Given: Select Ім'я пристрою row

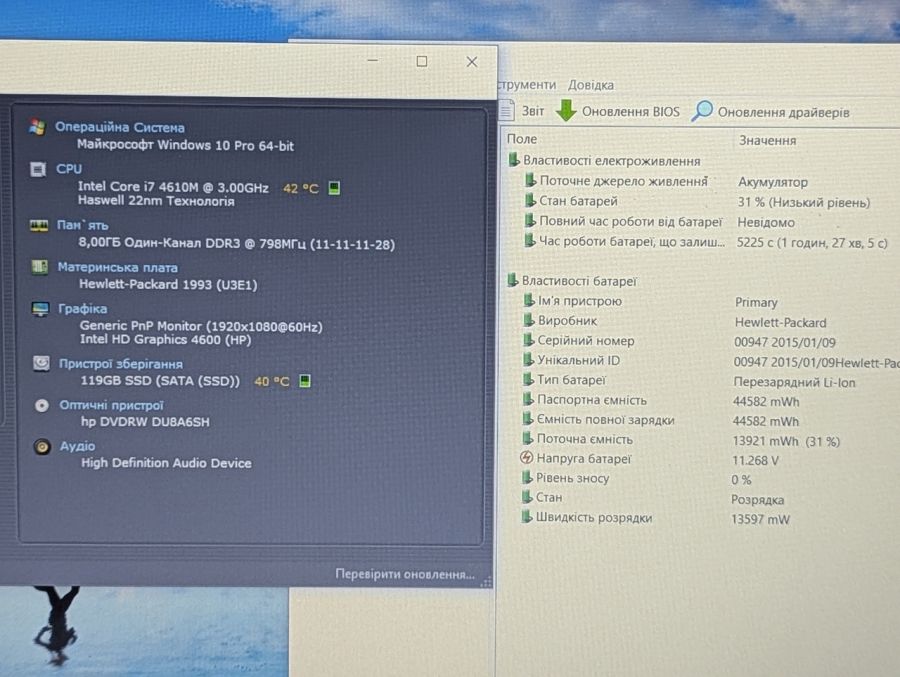Looking at the screenshot, I should coord(705,301).
